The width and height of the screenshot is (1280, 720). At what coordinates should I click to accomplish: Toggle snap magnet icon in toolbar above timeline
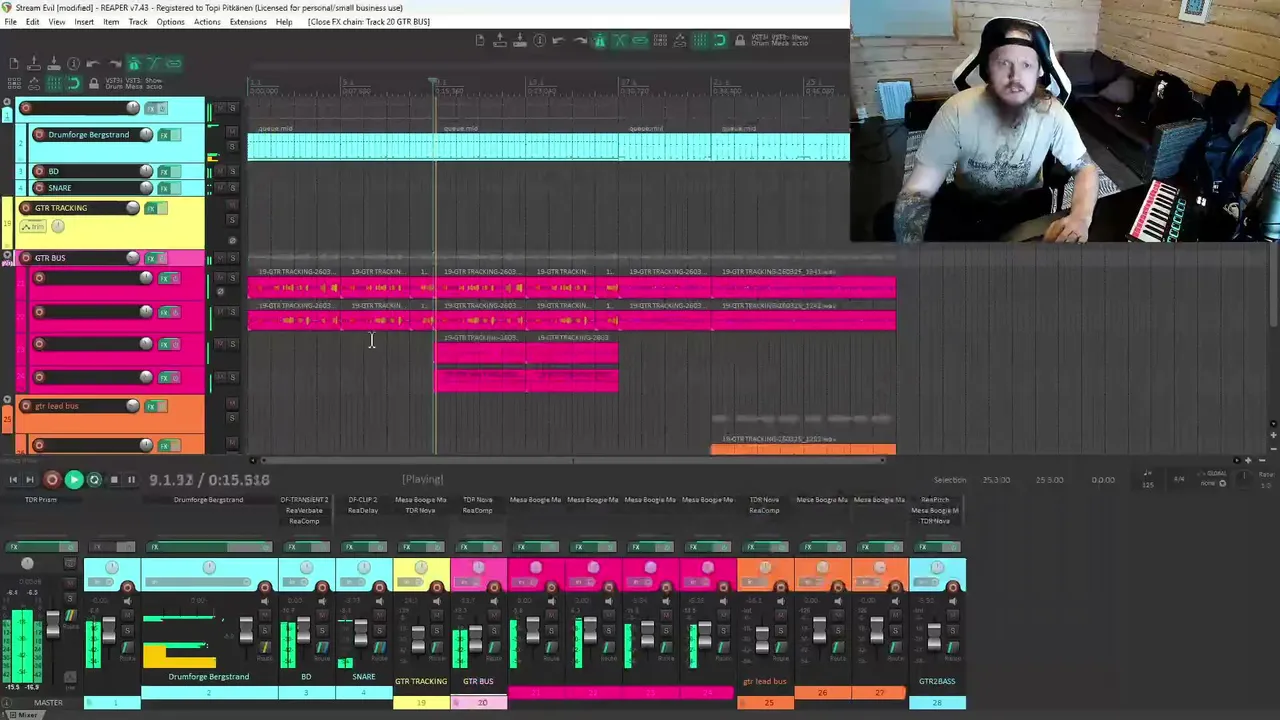click(720, 41)
